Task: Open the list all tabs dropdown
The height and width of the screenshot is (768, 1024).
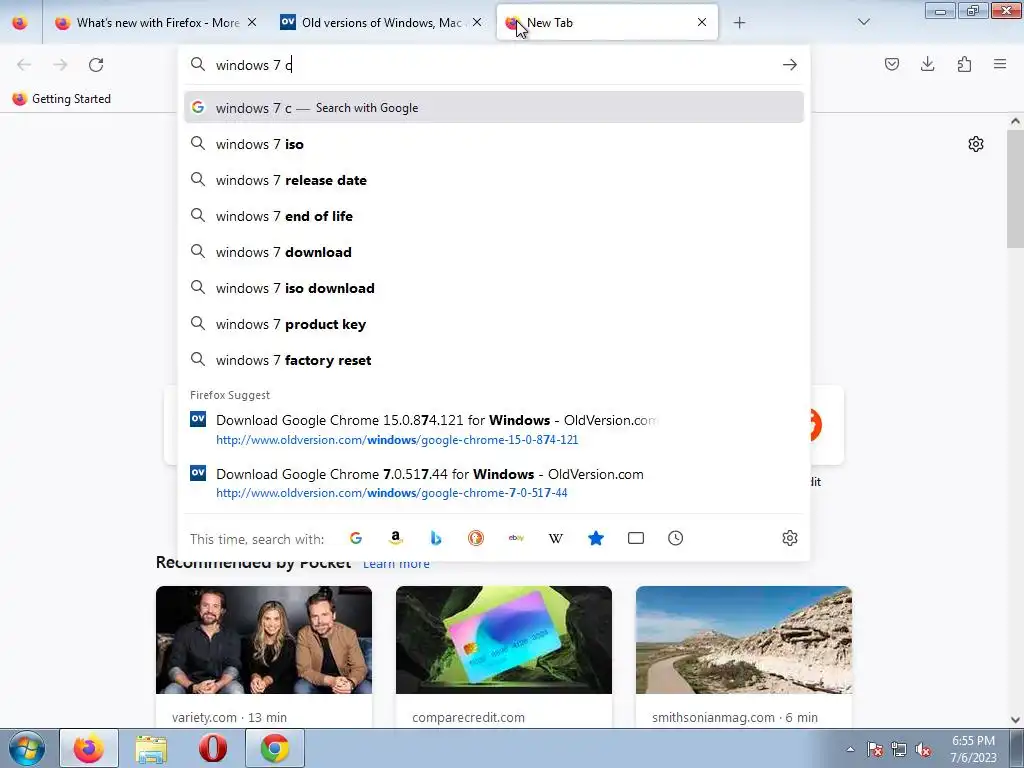Action: click(x=863, y=22)
